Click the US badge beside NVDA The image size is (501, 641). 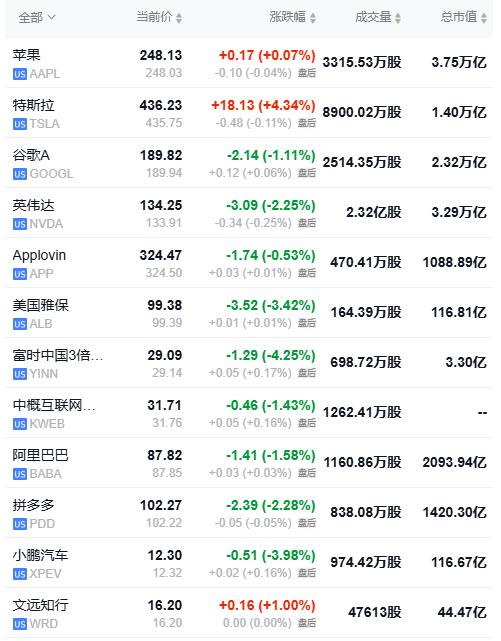(20, 224)
